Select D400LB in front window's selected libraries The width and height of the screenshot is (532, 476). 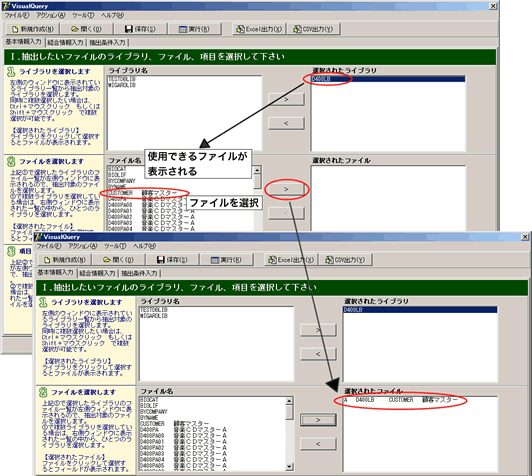(x=420, y=310)
